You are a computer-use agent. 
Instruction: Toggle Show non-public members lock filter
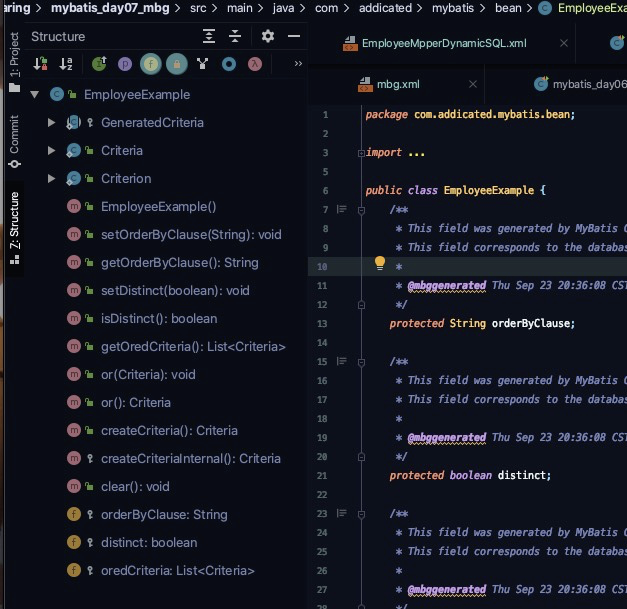[177, 64]
